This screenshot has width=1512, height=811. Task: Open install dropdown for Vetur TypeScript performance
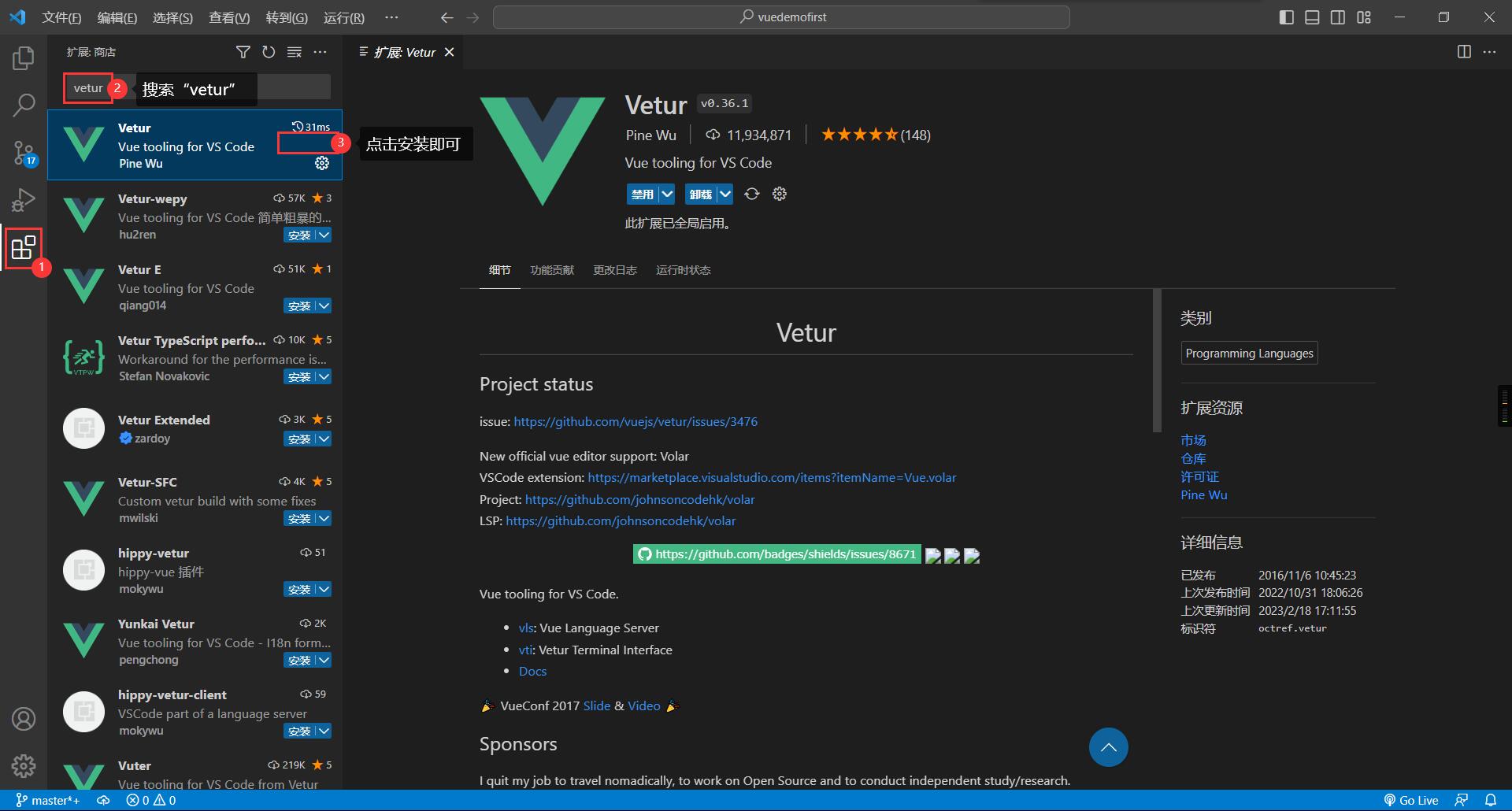pyautogui.click(x=324, y=376)
